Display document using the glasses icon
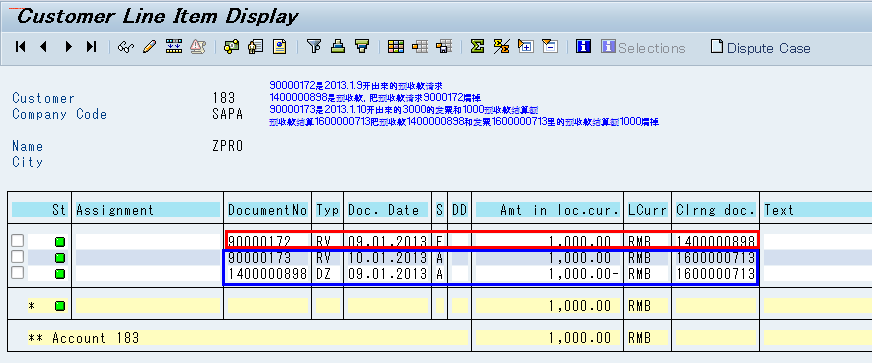Viewport: 872px width, 363px height. tap(126, 47)
